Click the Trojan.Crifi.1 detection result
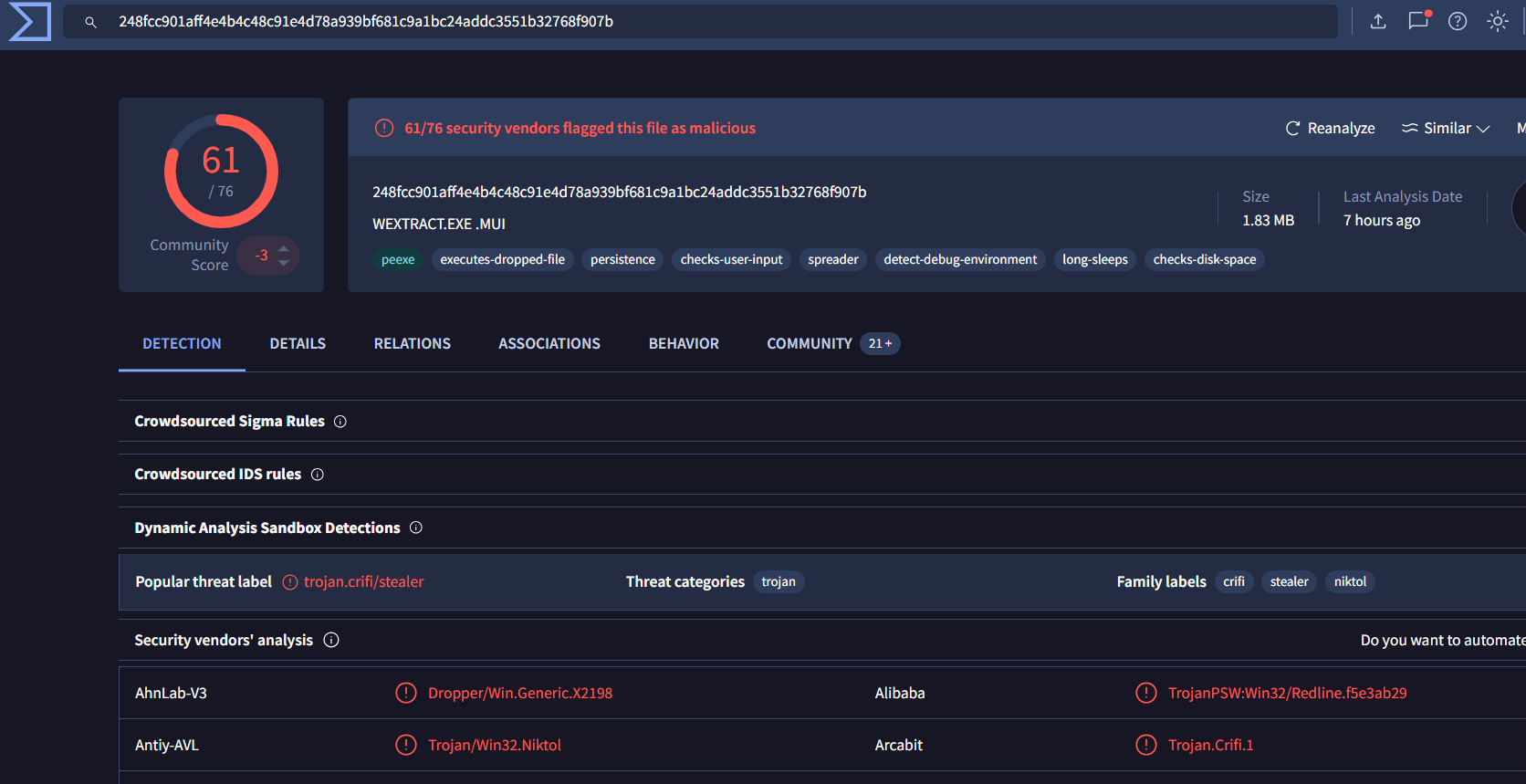Screen dimensions: 1526x784 click(x=1211, y=746)
